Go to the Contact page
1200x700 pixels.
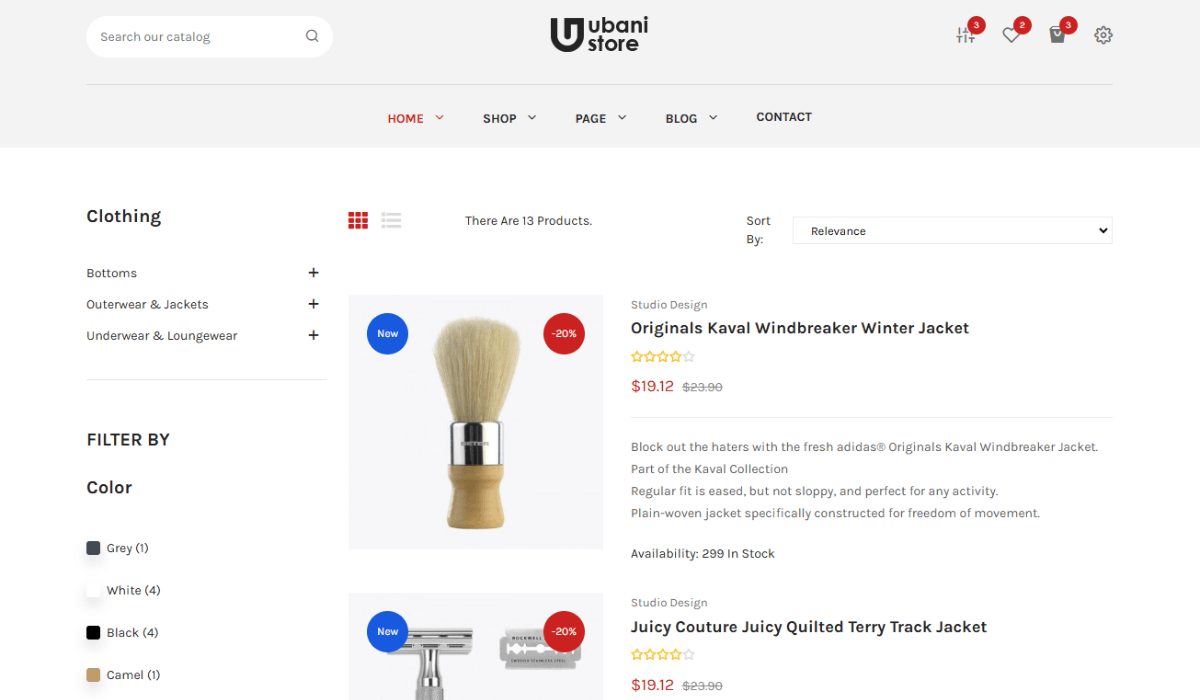tap(784, 117)
